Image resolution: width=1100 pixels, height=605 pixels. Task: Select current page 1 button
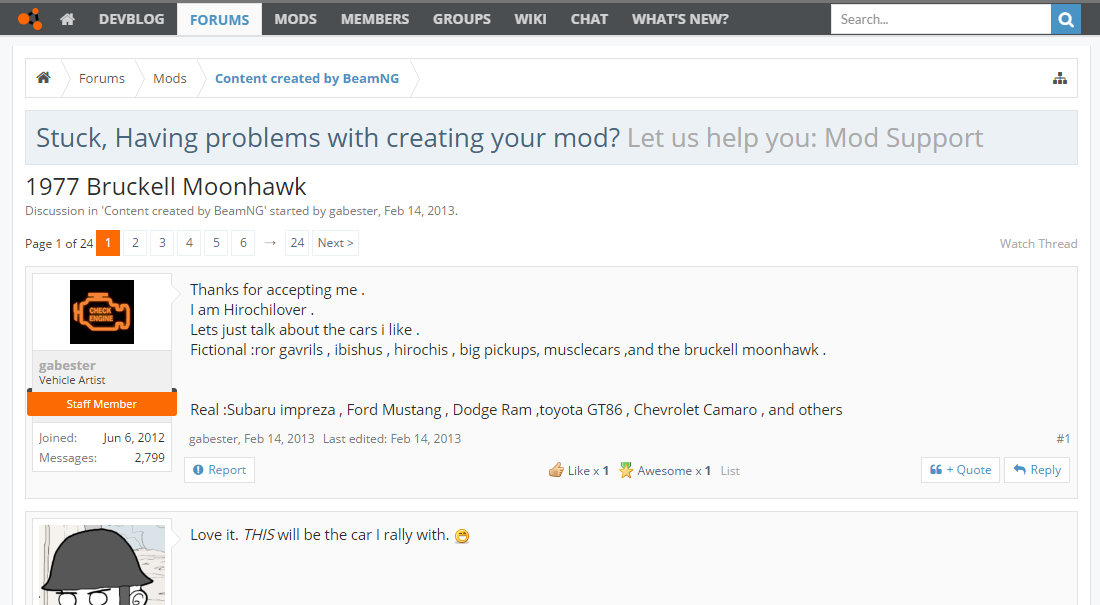[x=108, y=243]
